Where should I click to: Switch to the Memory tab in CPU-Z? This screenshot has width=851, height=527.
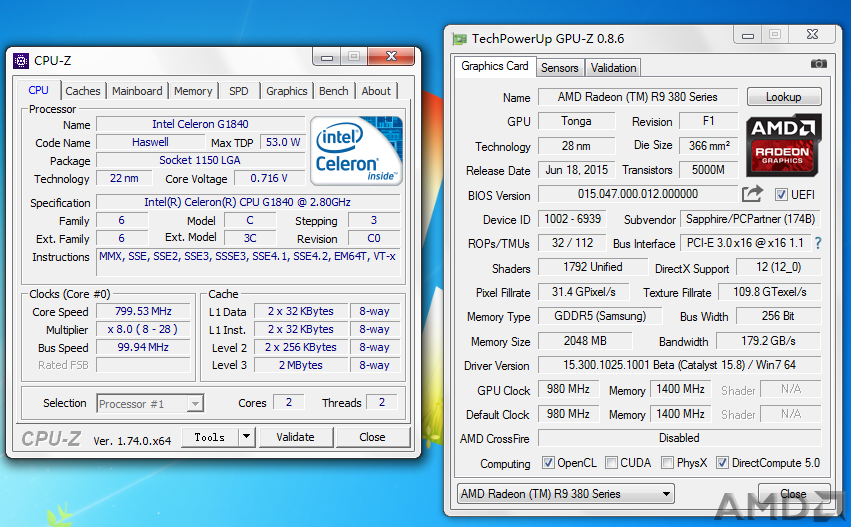[193, 91]
